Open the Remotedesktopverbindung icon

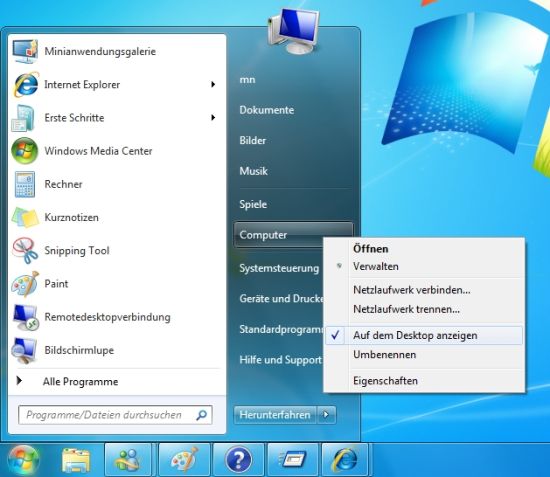coord(25,317)
